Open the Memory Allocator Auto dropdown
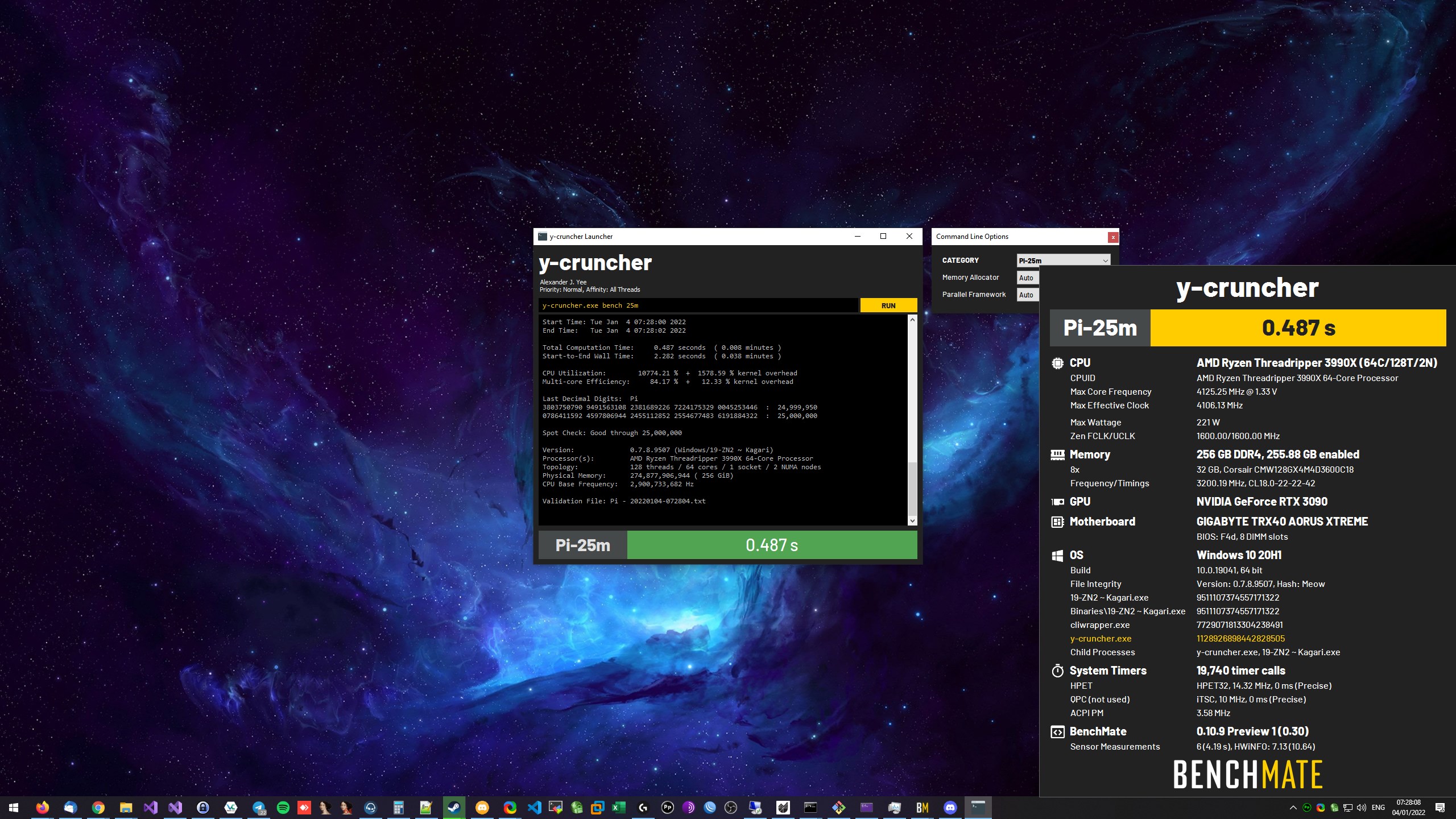 (x=1028, y=278)
